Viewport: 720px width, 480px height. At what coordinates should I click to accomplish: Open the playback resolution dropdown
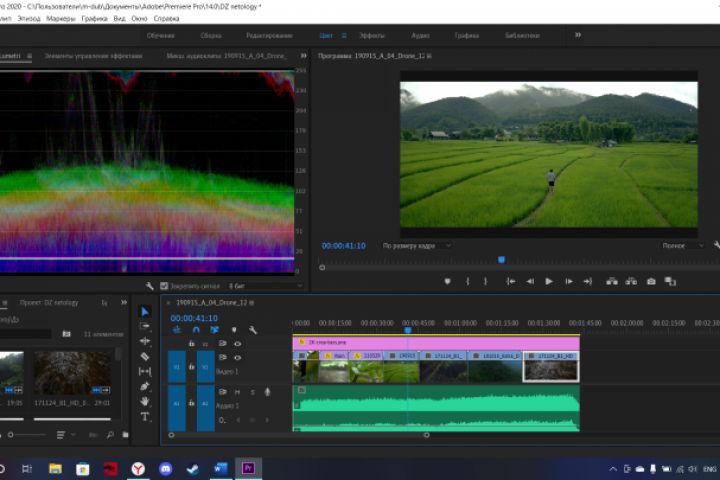coord(682,245)
